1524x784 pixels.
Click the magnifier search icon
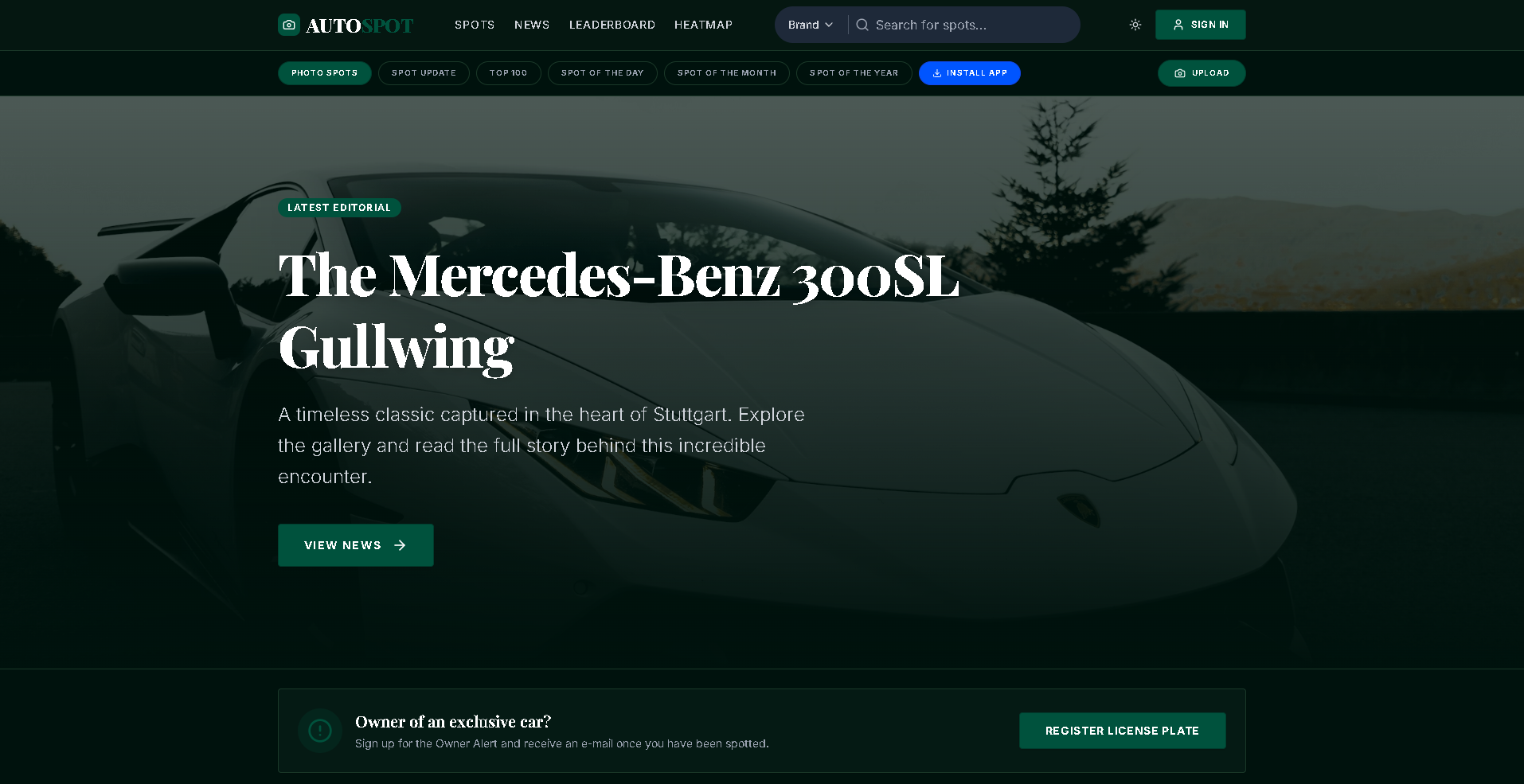click(862, 25)
